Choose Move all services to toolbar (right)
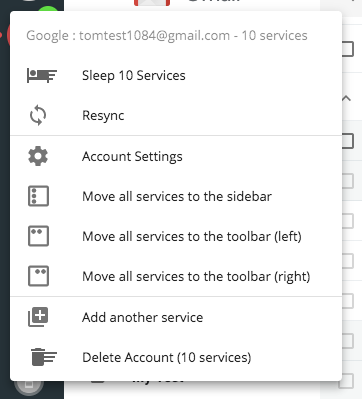 [176, 276]
